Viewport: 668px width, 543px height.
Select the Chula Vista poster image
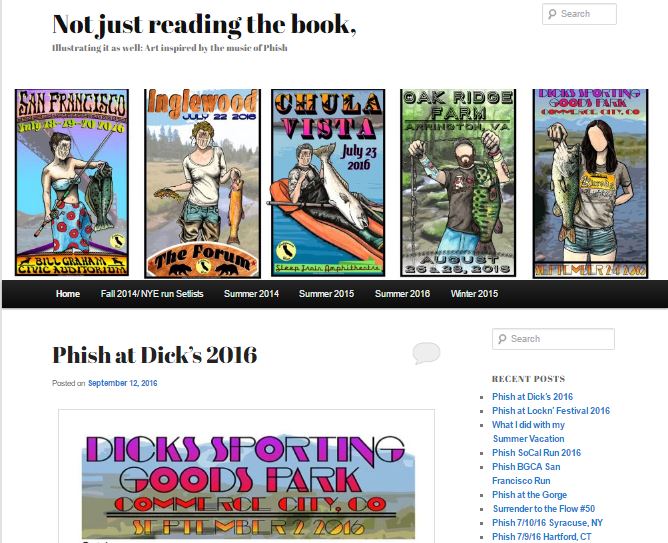point(328,183)
